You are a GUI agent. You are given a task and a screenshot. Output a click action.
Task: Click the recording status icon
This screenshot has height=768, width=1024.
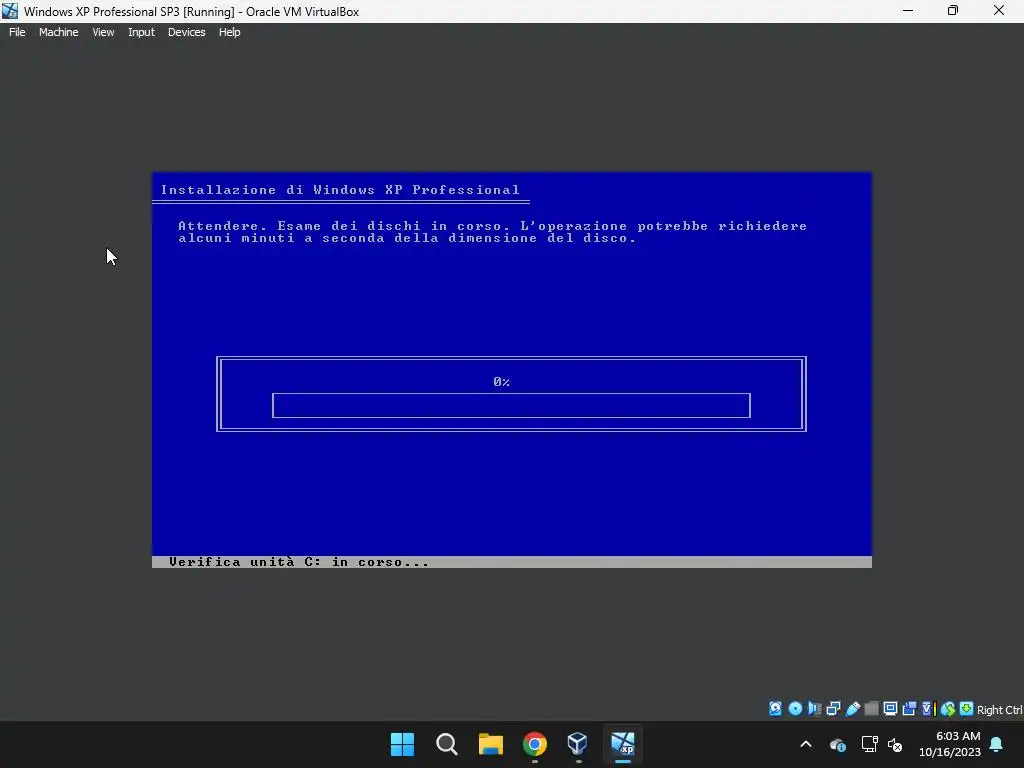pos(908,709)
